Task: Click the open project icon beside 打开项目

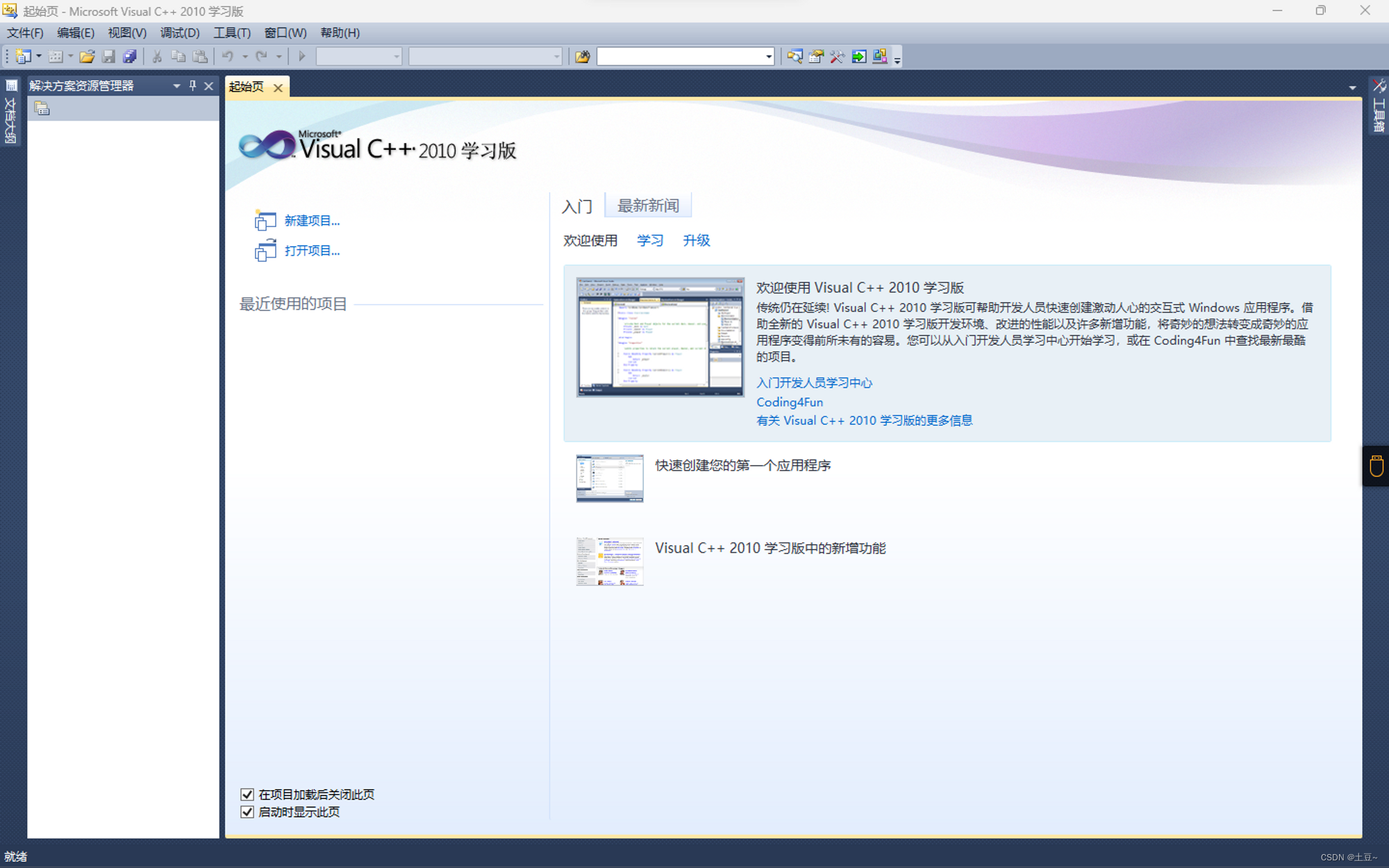Action: click(x=265, y=251)
